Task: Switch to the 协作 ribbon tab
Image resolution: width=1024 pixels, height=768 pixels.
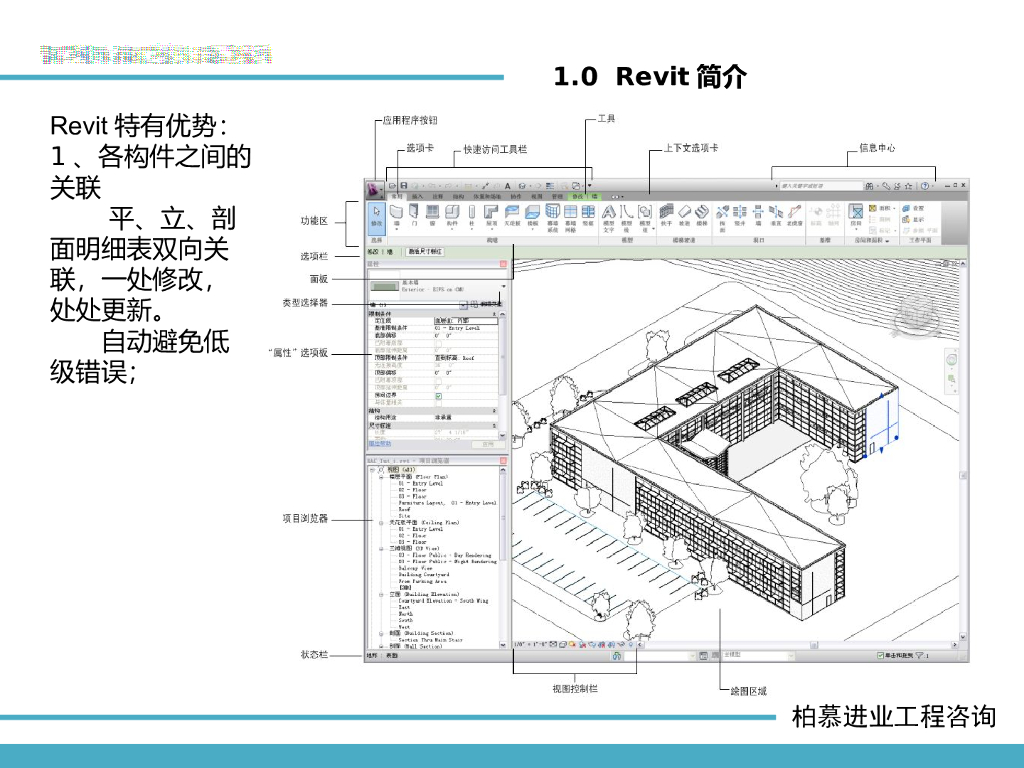Action: tap(516, 197)
